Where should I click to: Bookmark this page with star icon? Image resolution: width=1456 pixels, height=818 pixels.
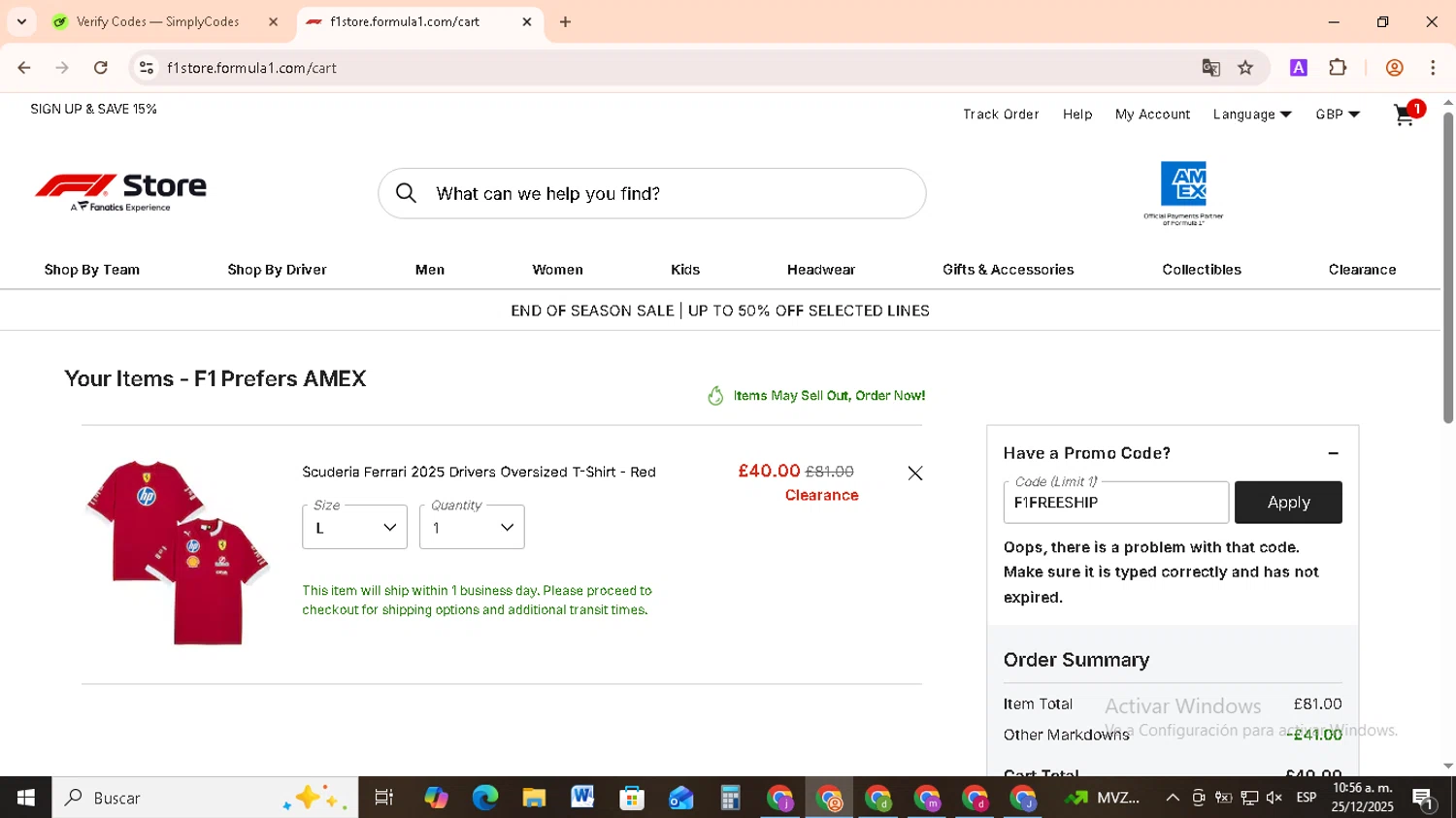tap(1245, 68)
